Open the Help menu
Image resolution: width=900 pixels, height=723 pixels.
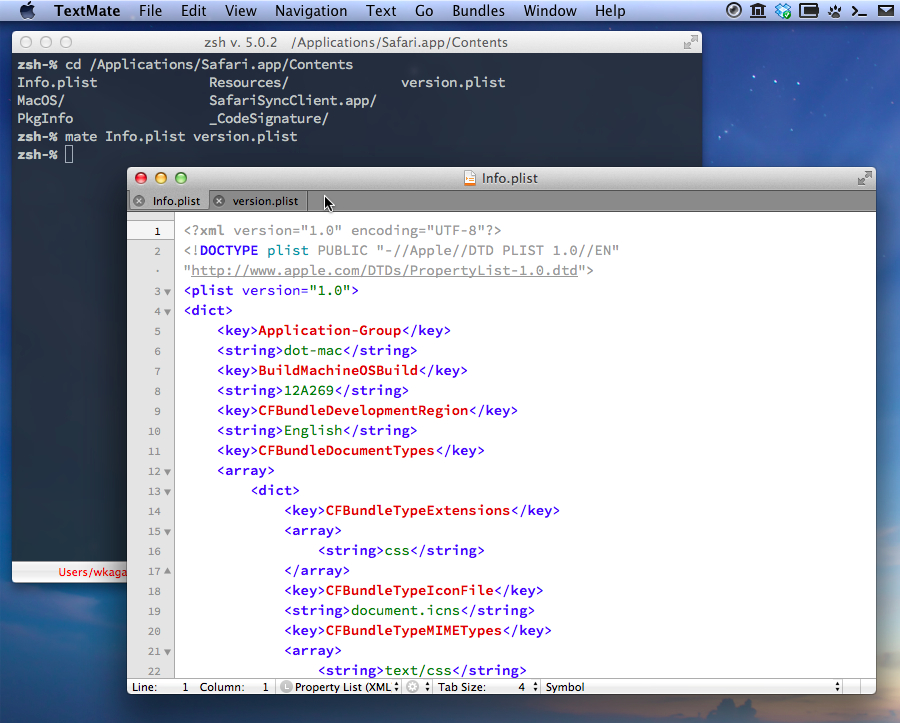tap(610, 11)
